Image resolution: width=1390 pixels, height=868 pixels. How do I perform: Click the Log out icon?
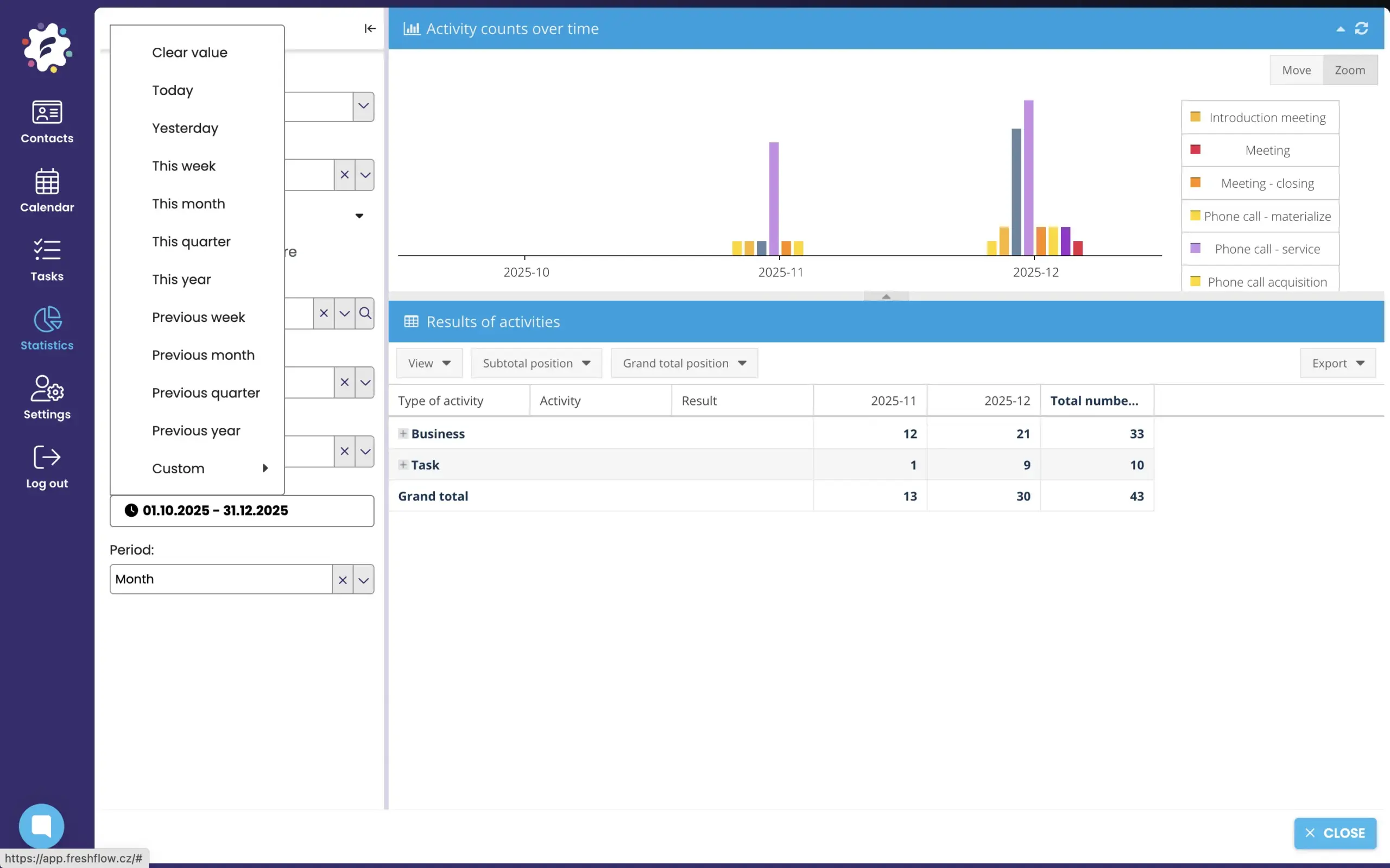point(47,466)
